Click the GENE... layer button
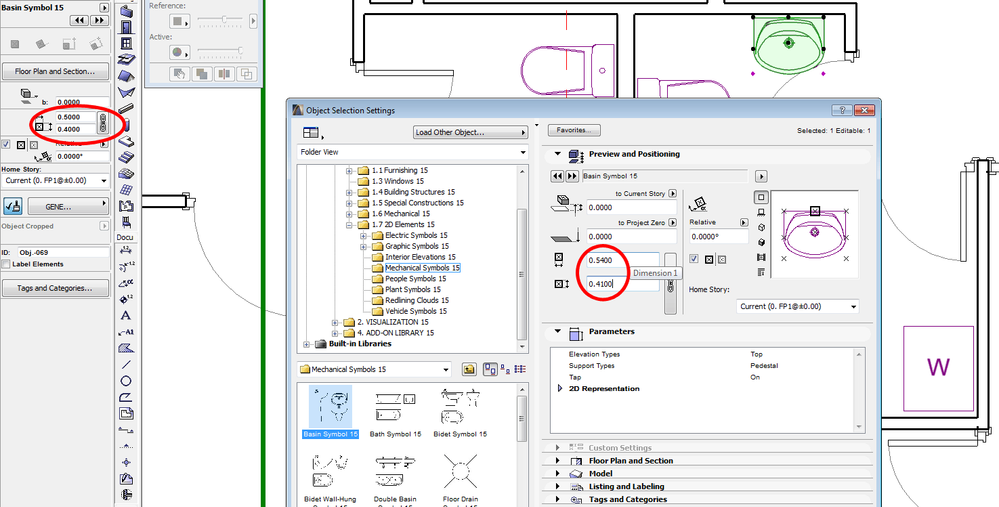 [x=68, y=206]
